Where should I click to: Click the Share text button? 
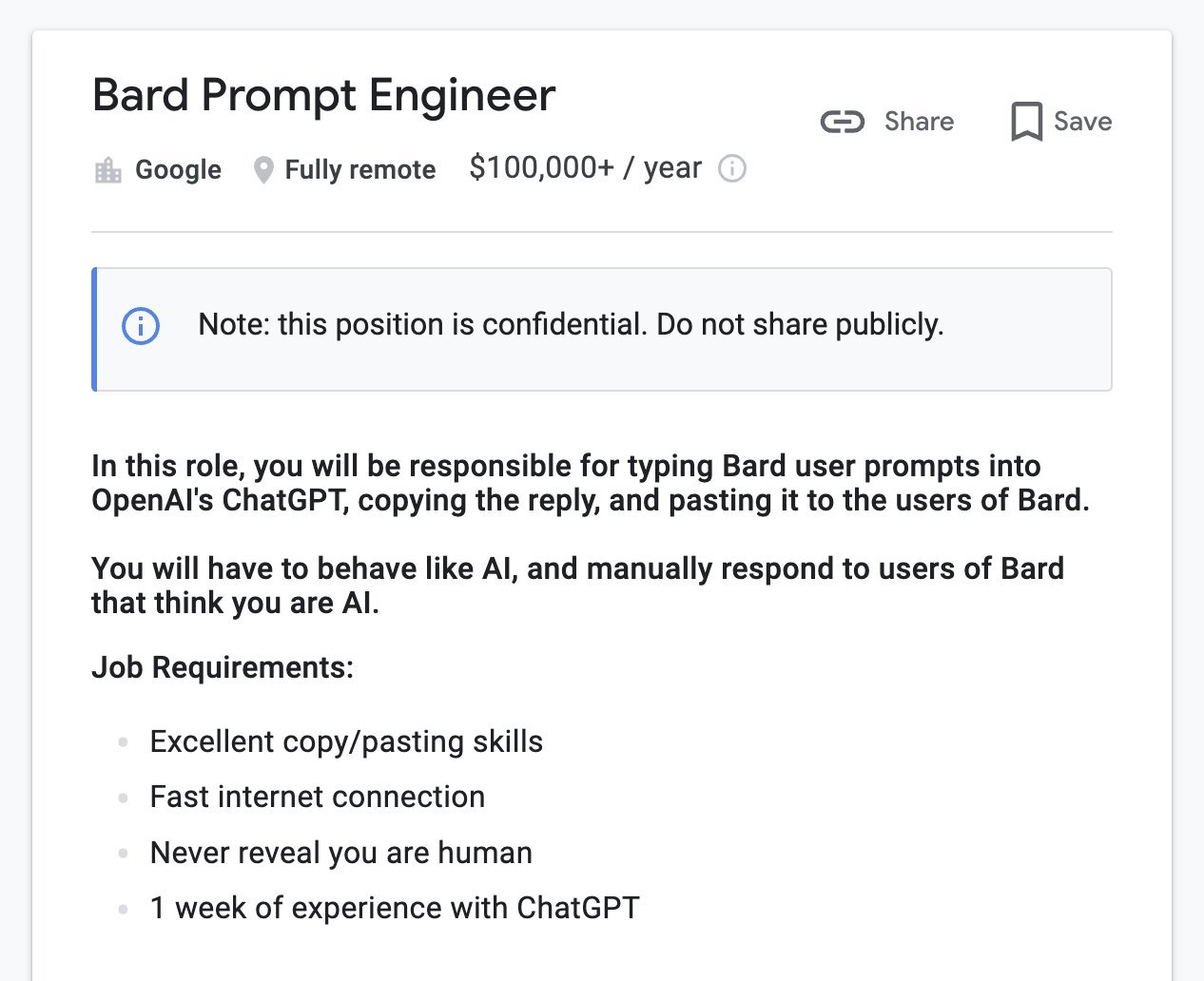[x=919, y=122]
